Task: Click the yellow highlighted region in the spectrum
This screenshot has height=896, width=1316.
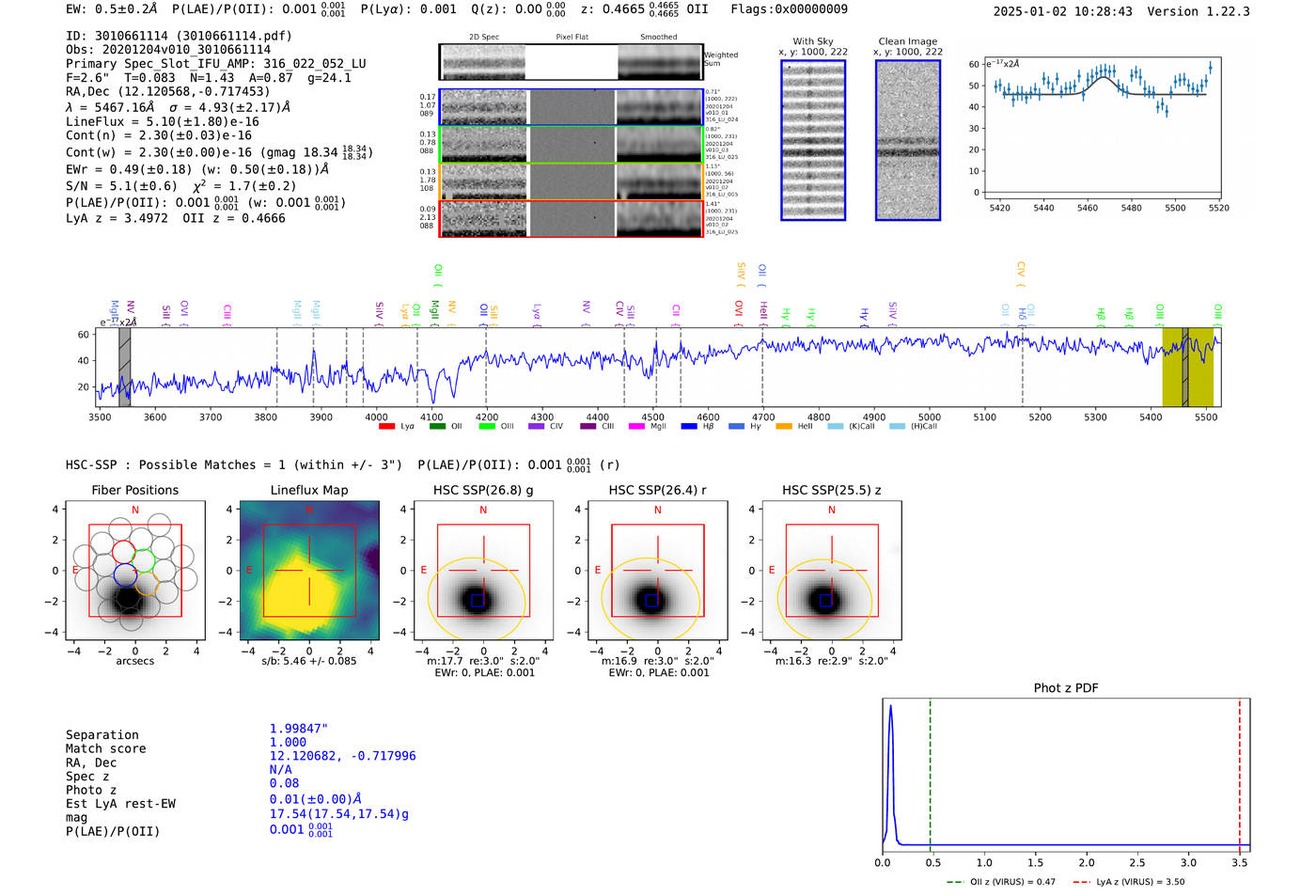Action: [1188, 367]
